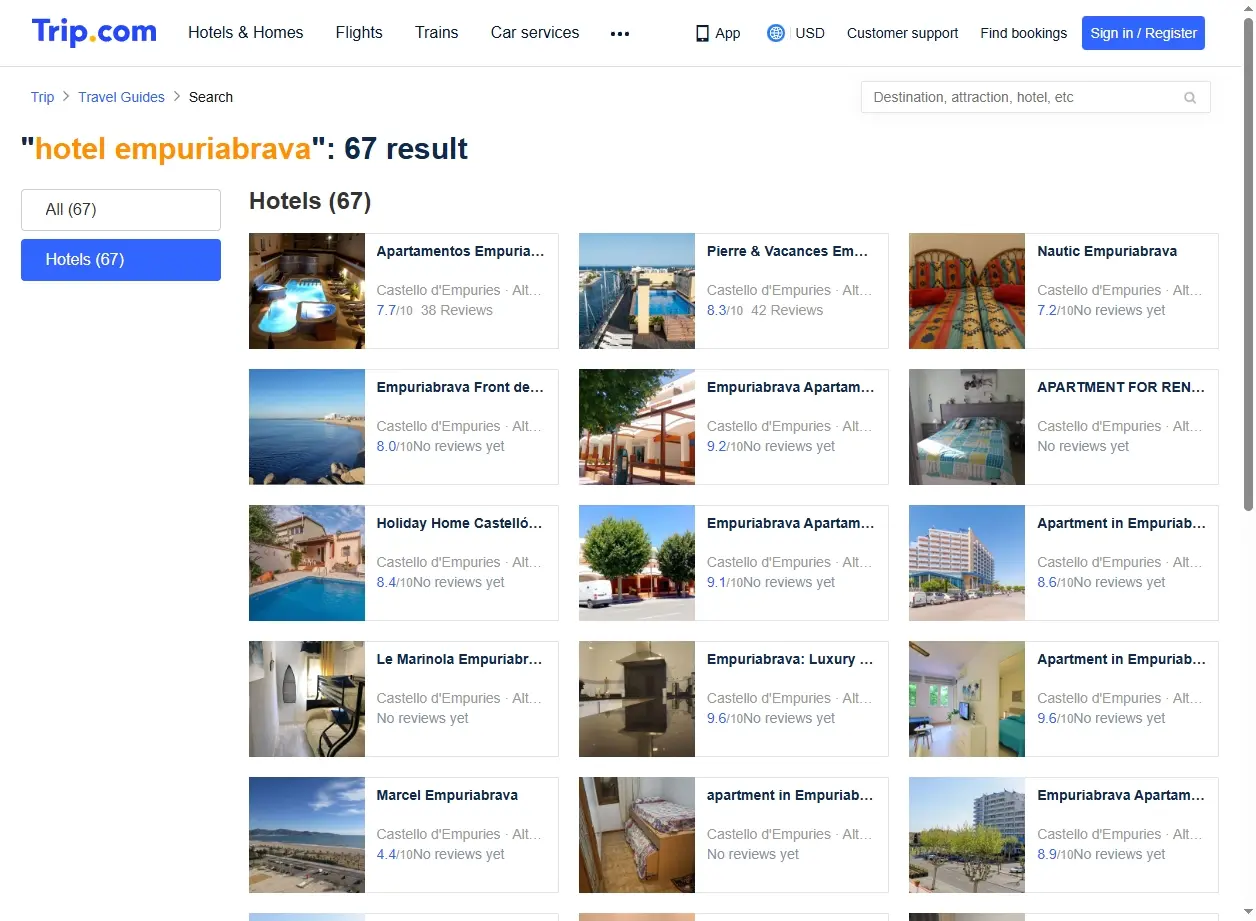Viewport: 1256px width, 921px height.
Task: Click the Trip.com logo
Action: (94, 32)
